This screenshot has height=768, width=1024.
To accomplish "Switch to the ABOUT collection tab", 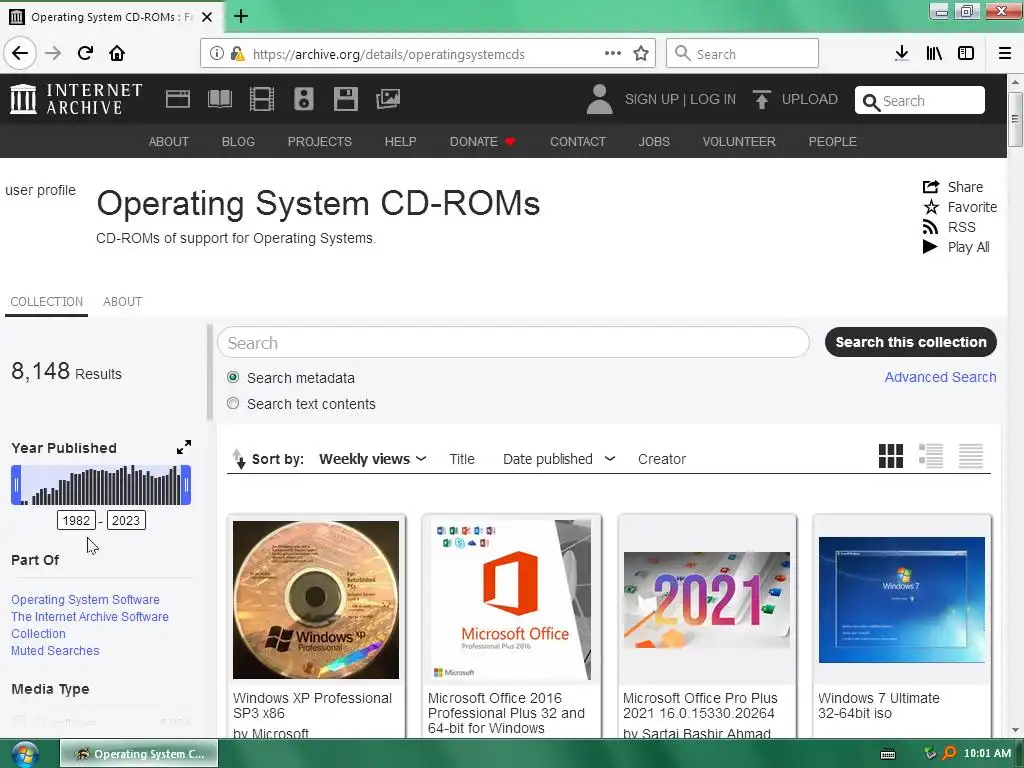I will (x=122, y=302).
